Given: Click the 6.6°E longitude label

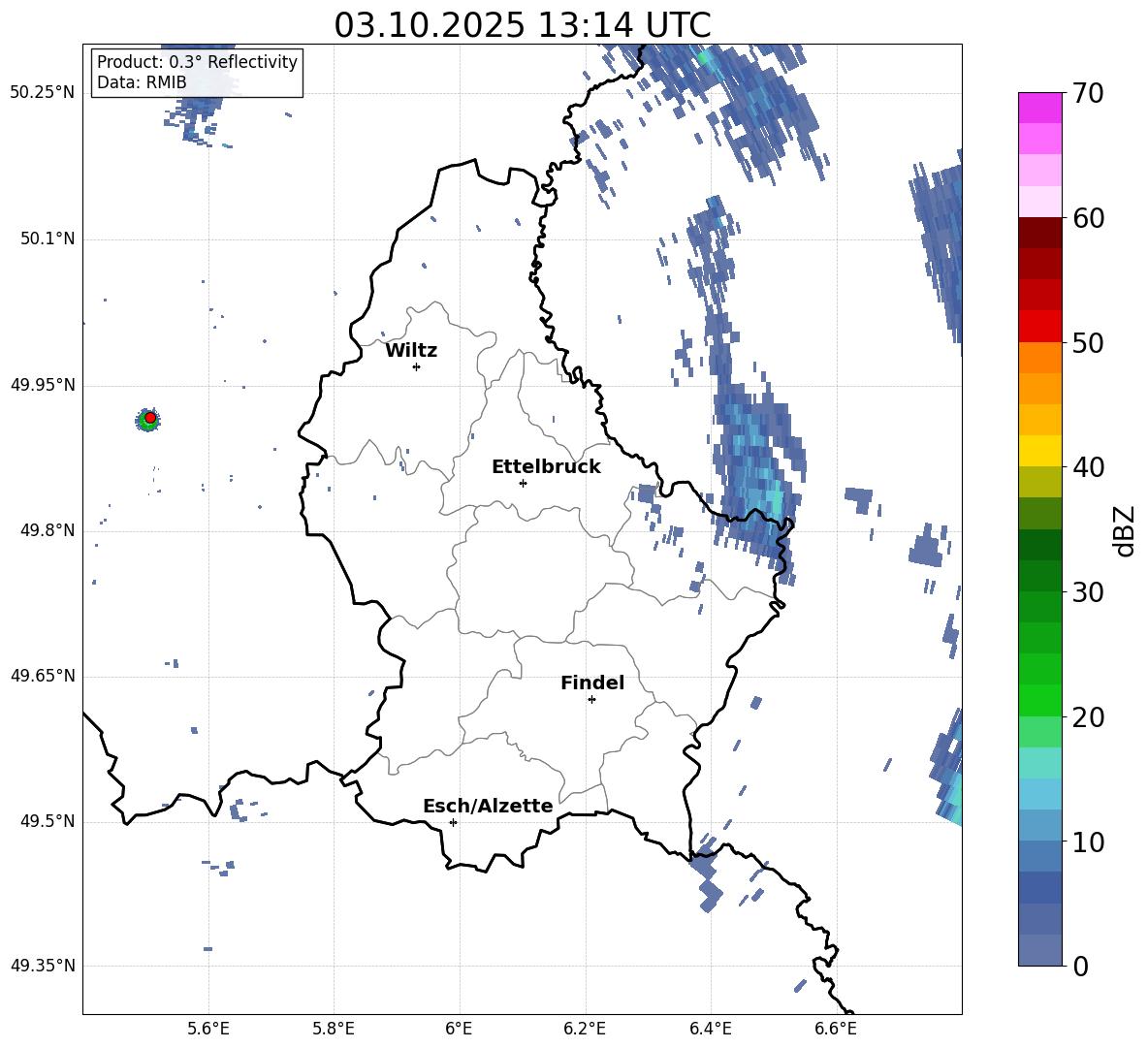Looking at the screenshot, I should pos(836,1029).
